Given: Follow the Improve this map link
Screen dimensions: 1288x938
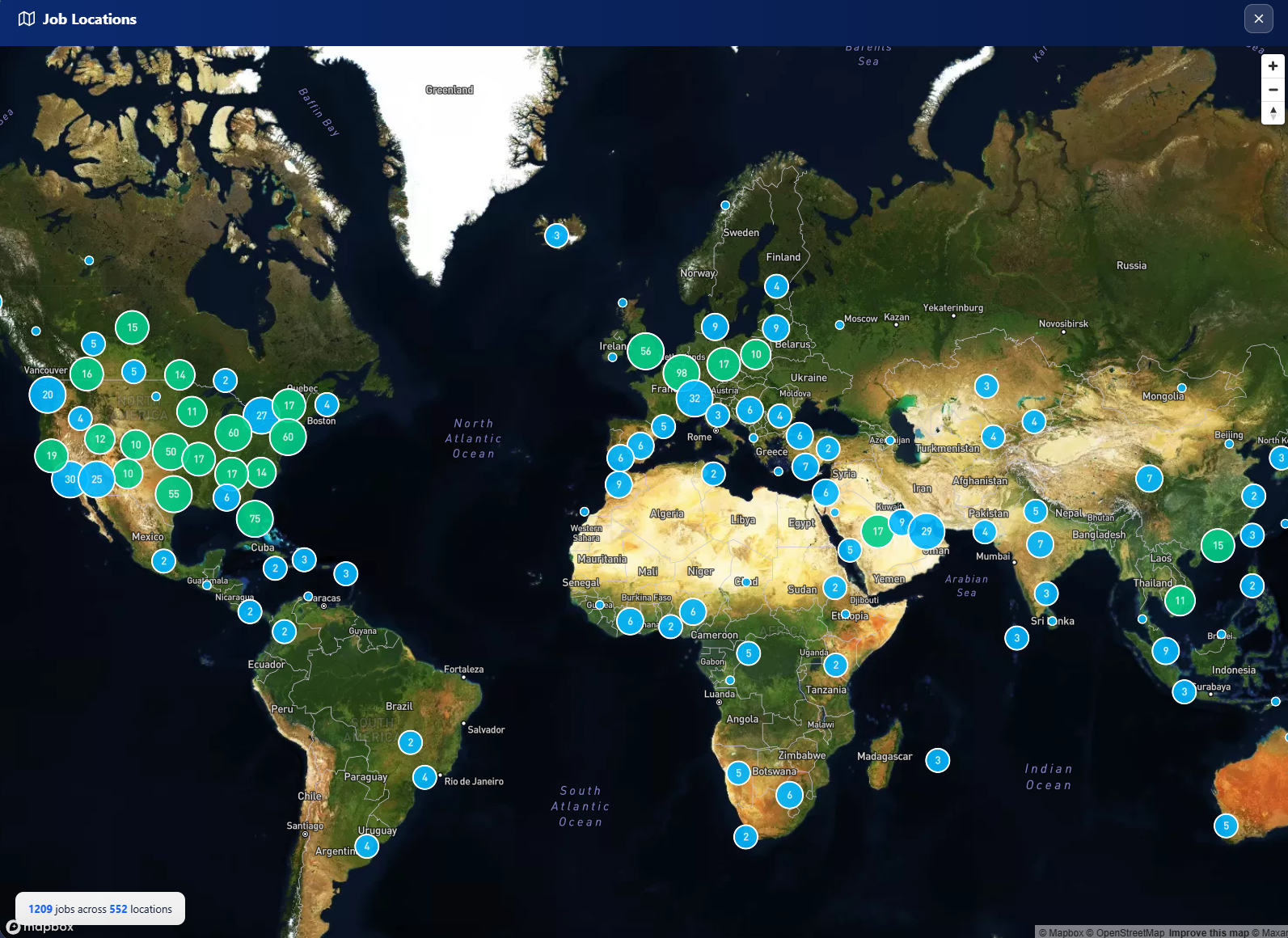Looking at the screenshot, I should [x=1208, y=932].
